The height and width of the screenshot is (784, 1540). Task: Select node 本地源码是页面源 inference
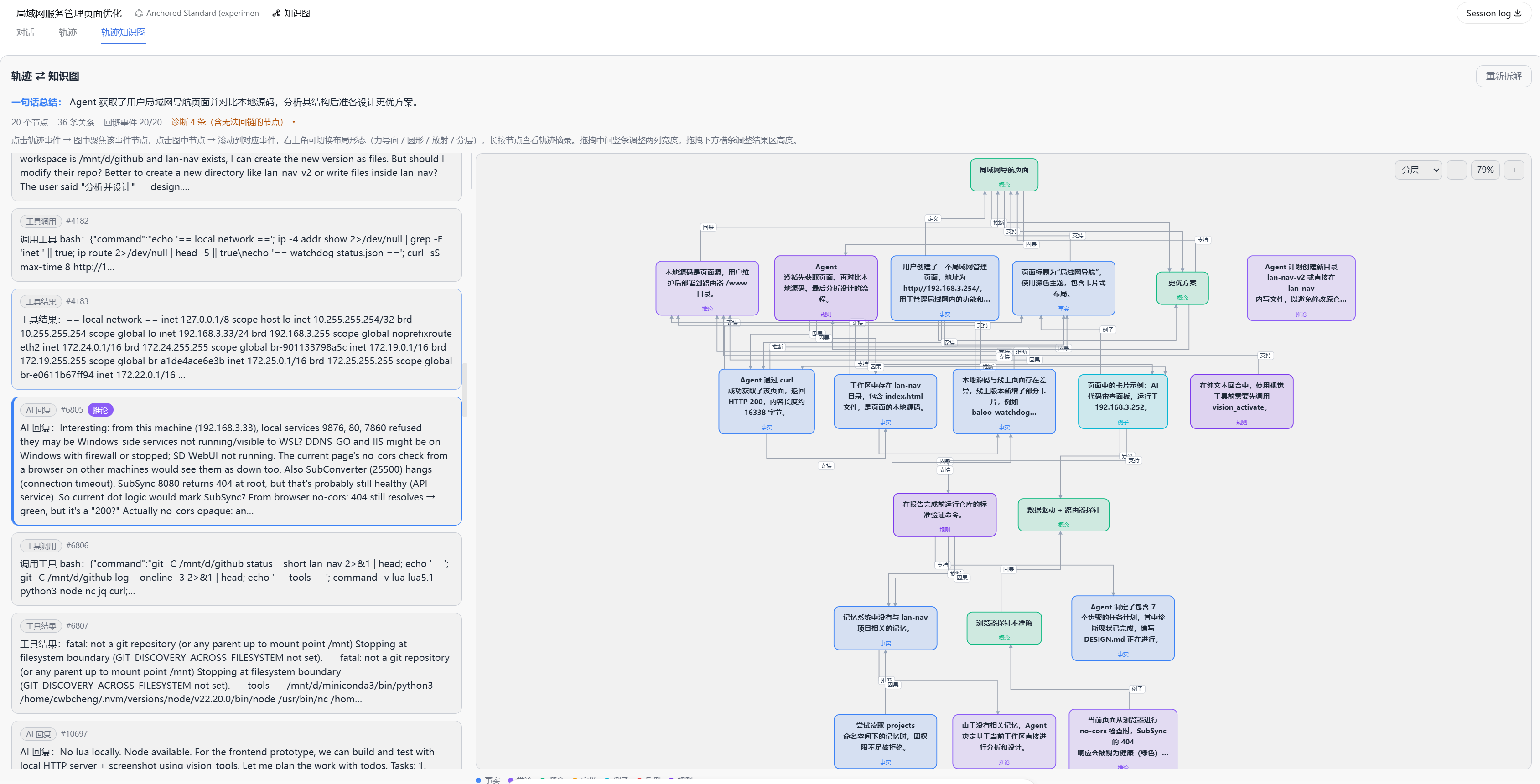tap(707, 288)
